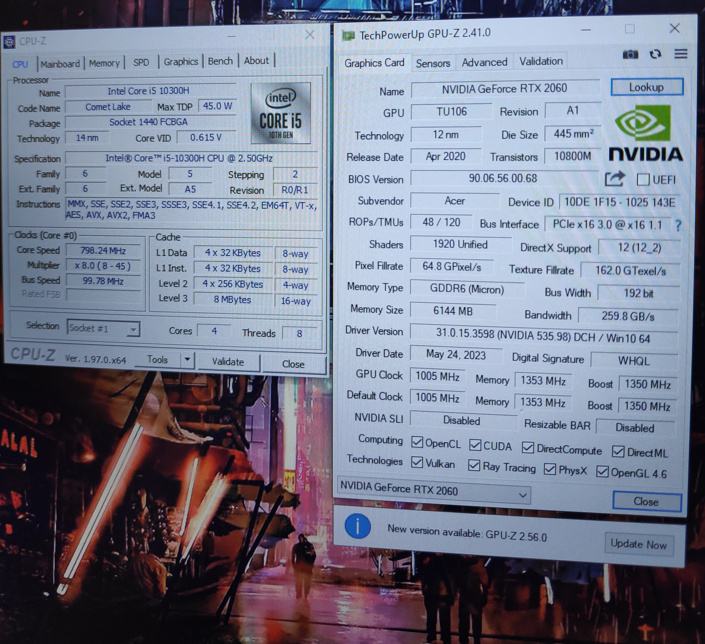
Task: Toggle the Vulkan checkbox
Action: [x=417, y=462]
